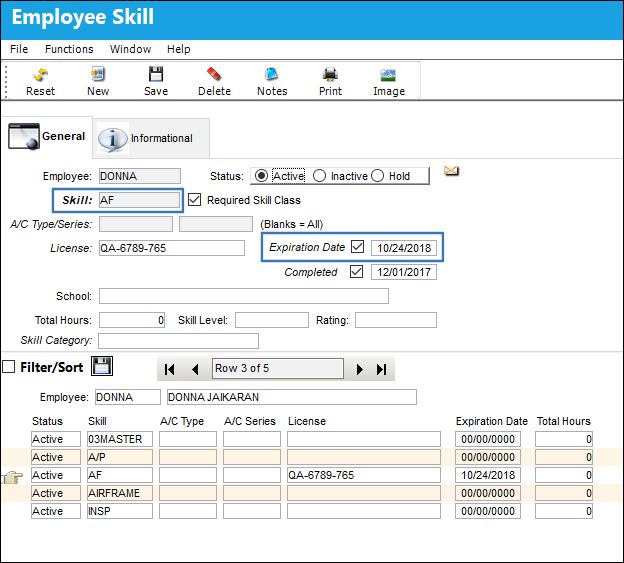This screenshot has width=624, height=563.
Task: Click the first A/C Type/Series field
Action: click(136, 224)
